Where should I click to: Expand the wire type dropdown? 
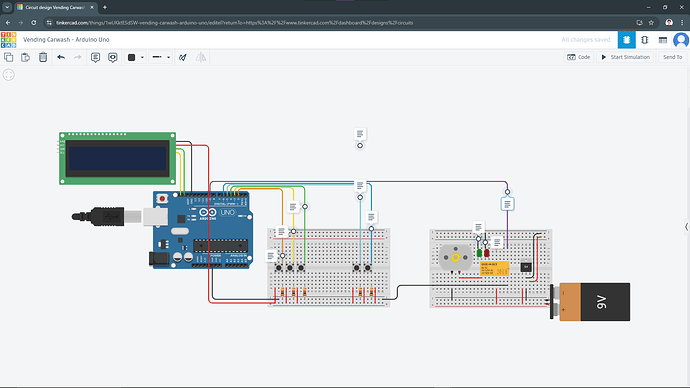(x=168, y=57)
